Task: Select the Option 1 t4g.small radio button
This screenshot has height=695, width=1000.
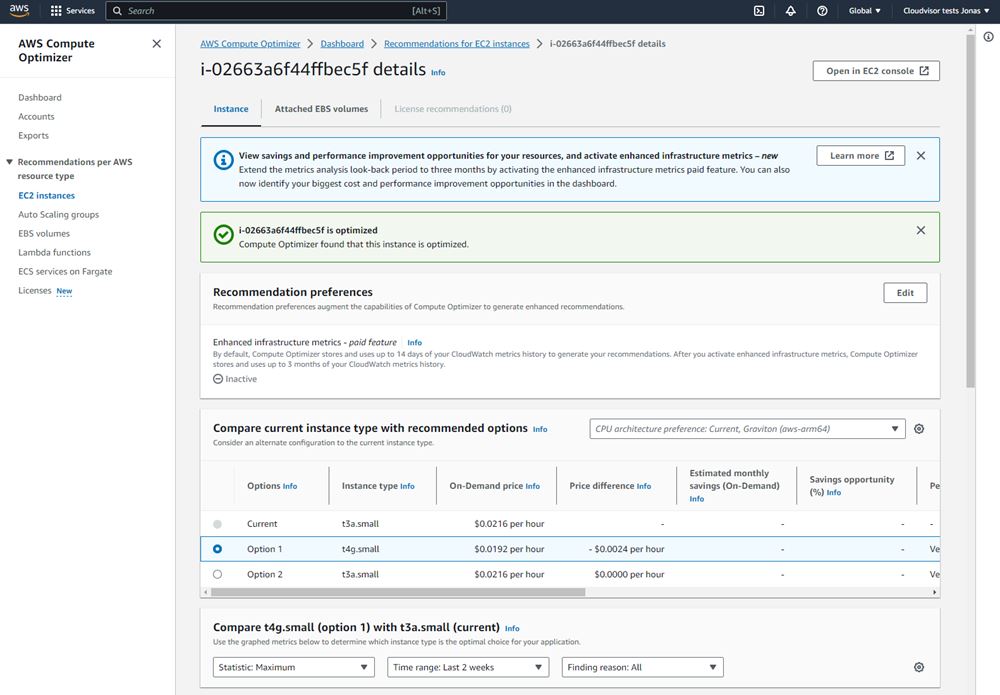Action: 217,549
